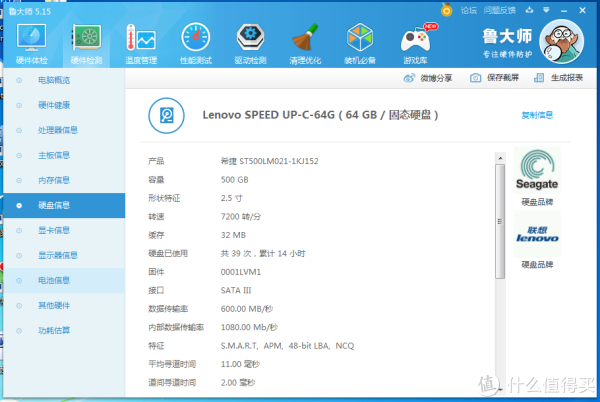Close the 鲁大师 window

(582, 10)
